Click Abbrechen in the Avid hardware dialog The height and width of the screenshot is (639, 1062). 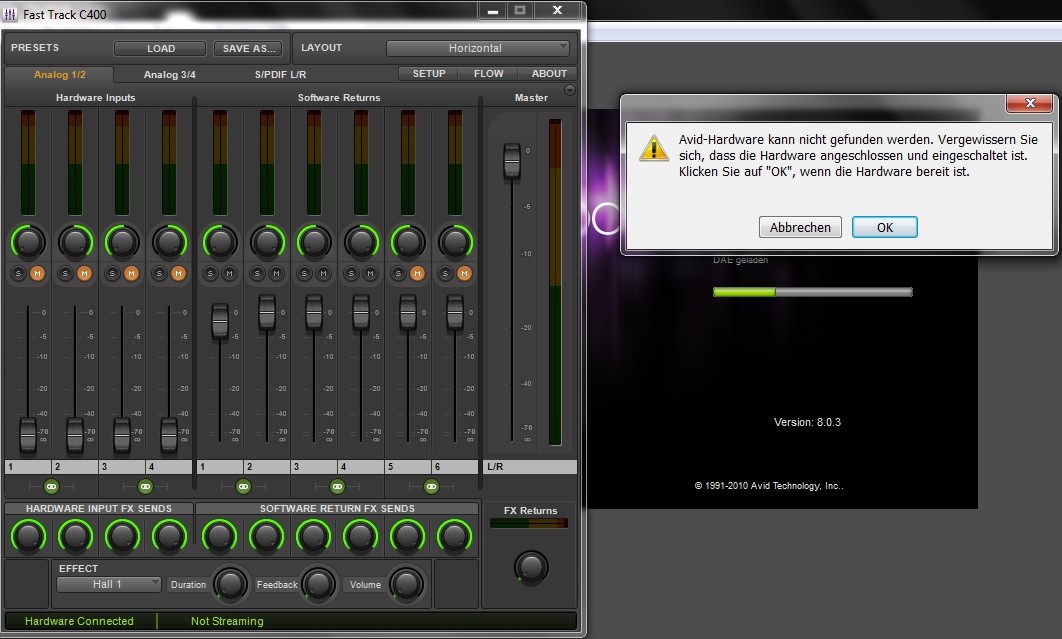pyautogui.click(x=800, y=227)
